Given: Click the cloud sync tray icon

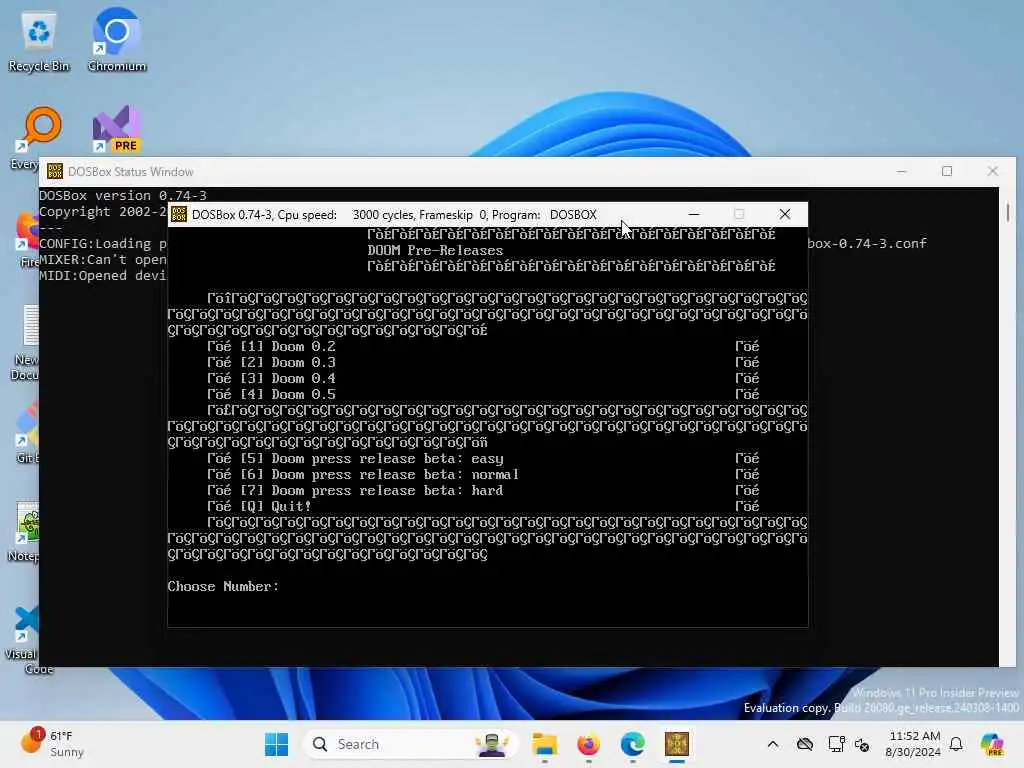Looking at the screenshot, I should click(805, 744).
